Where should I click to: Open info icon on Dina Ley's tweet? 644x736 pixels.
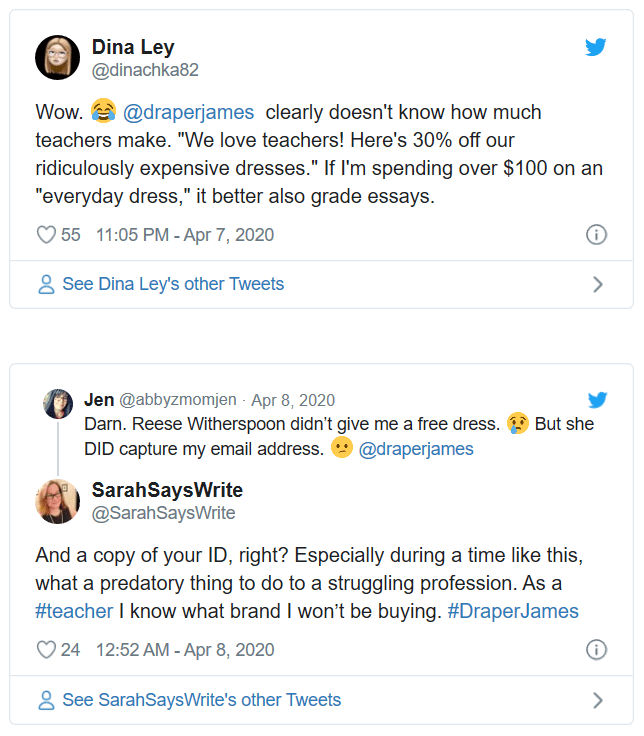(x=596, y=235)
